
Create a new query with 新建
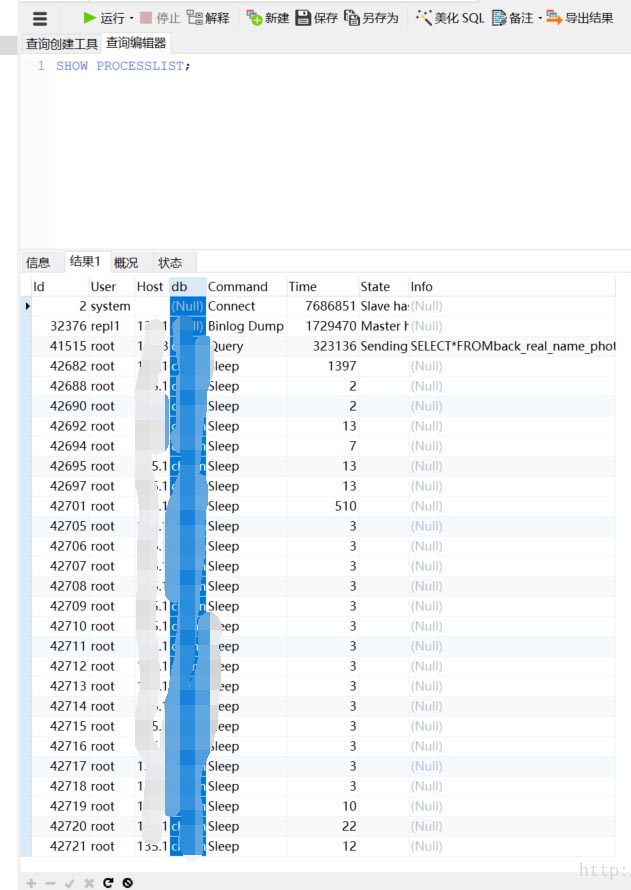point(268,18)
